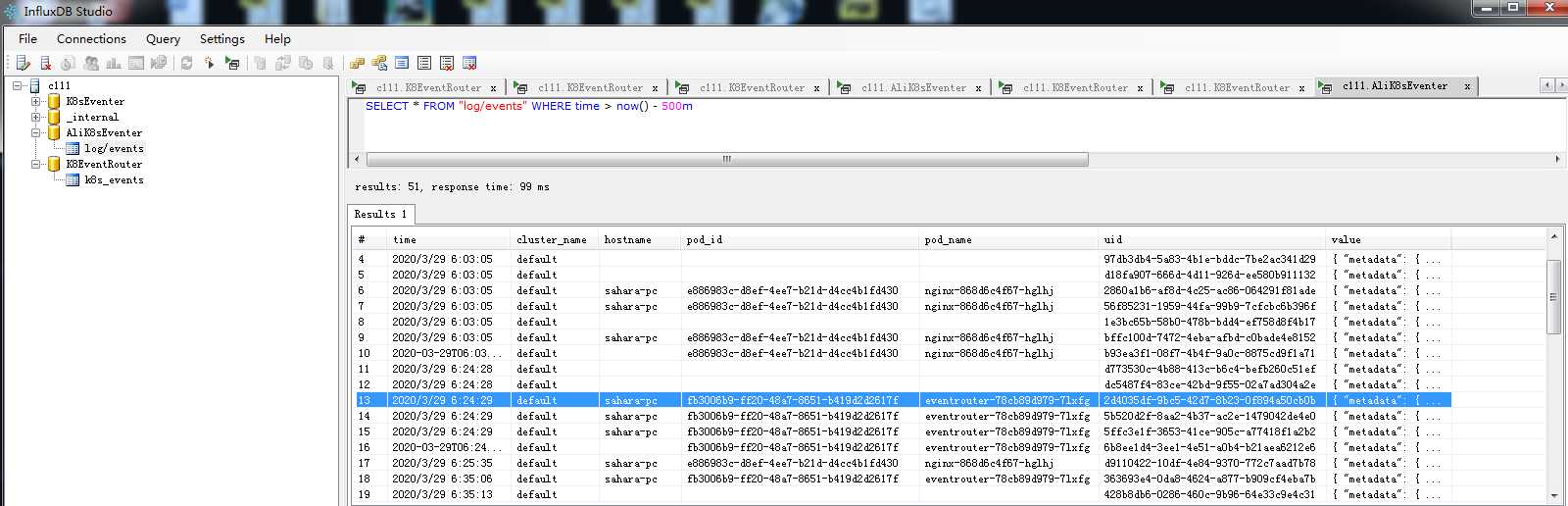1568x506 pixels.
Task: Expand the _internal database node
Action: 36,117
